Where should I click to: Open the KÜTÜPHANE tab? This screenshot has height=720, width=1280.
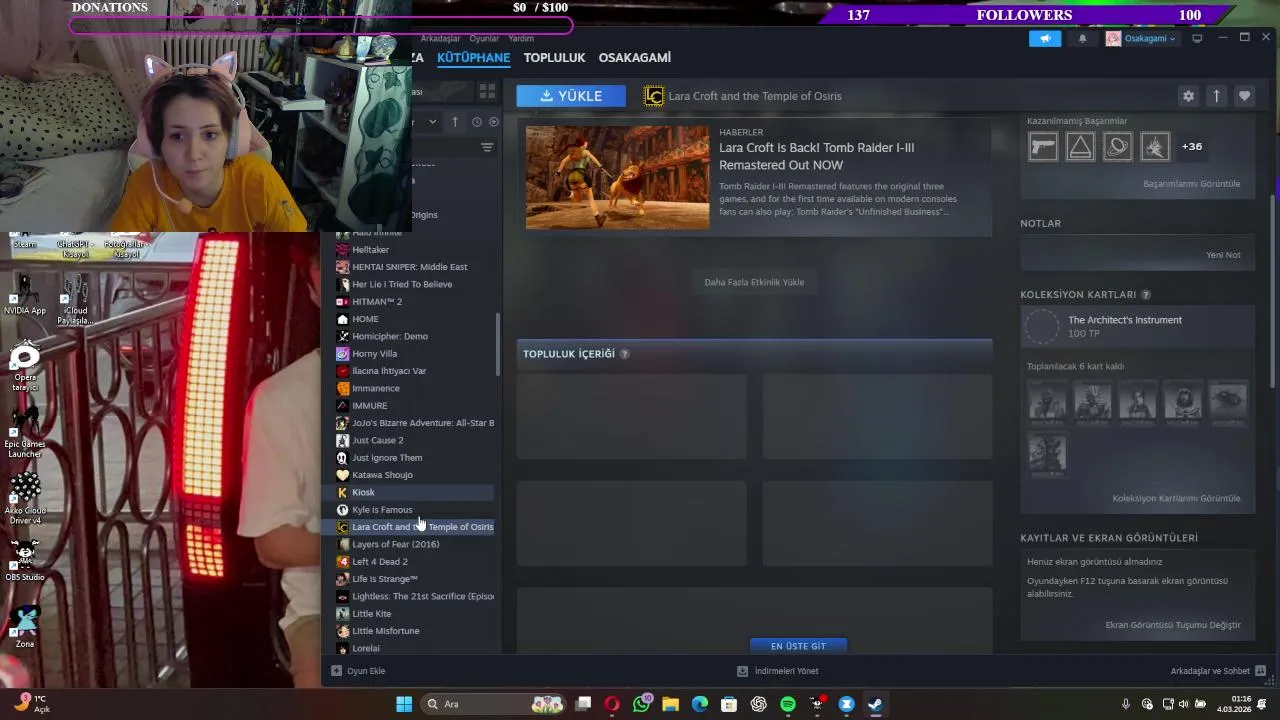pos(474,58)
